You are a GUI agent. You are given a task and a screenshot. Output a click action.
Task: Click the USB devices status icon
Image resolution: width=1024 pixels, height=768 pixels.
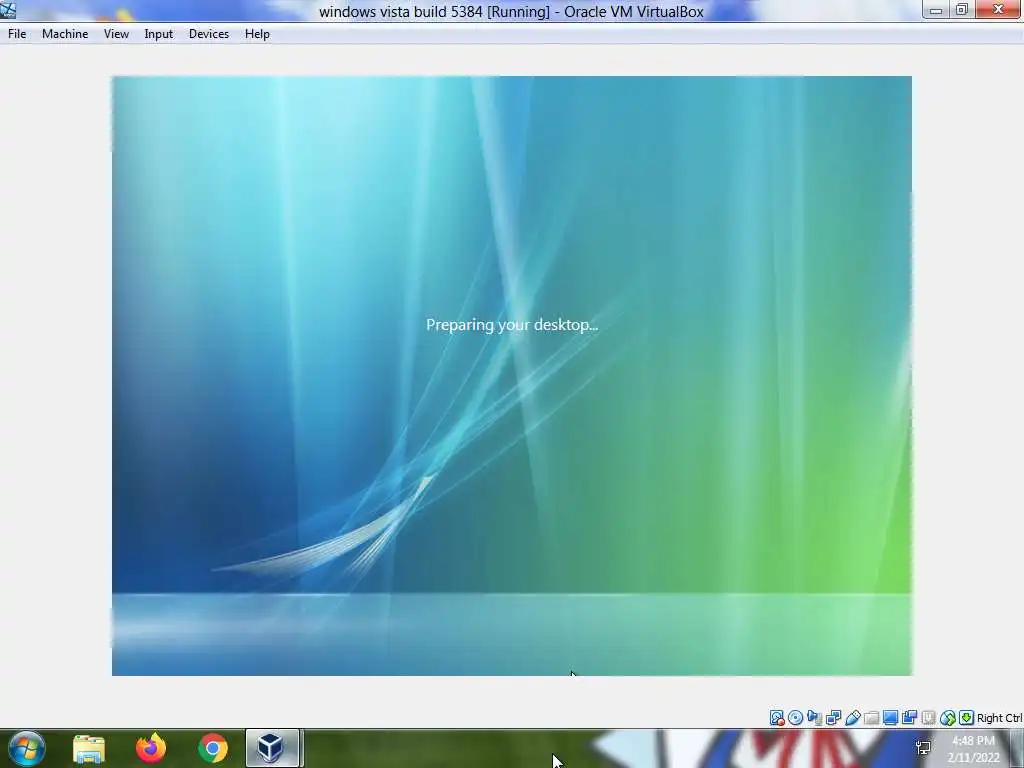click(853, 718)
